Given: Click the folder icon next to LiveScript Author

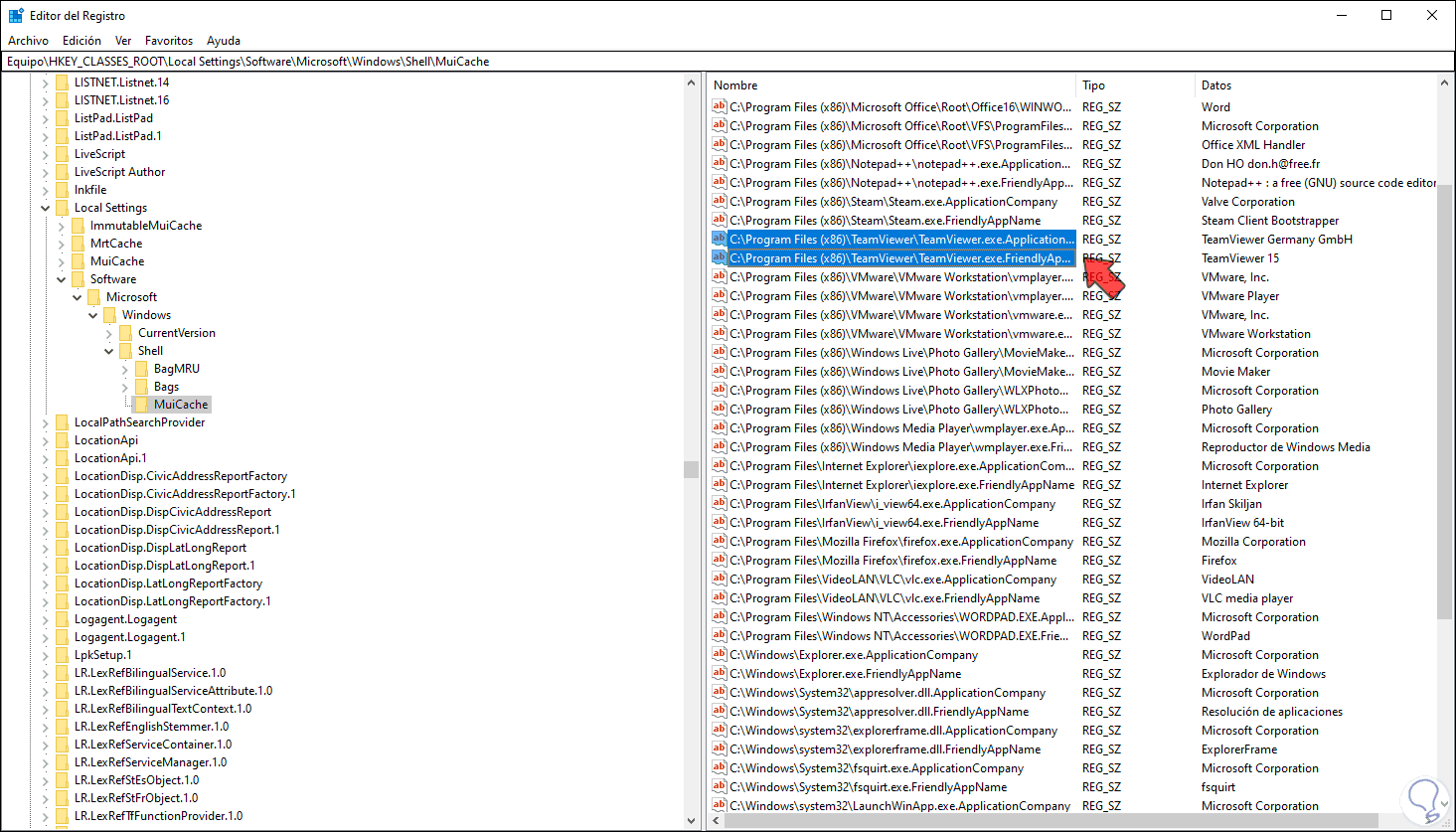Looking at the screenshot, I should pyautogui.click(x=63, y=172).
